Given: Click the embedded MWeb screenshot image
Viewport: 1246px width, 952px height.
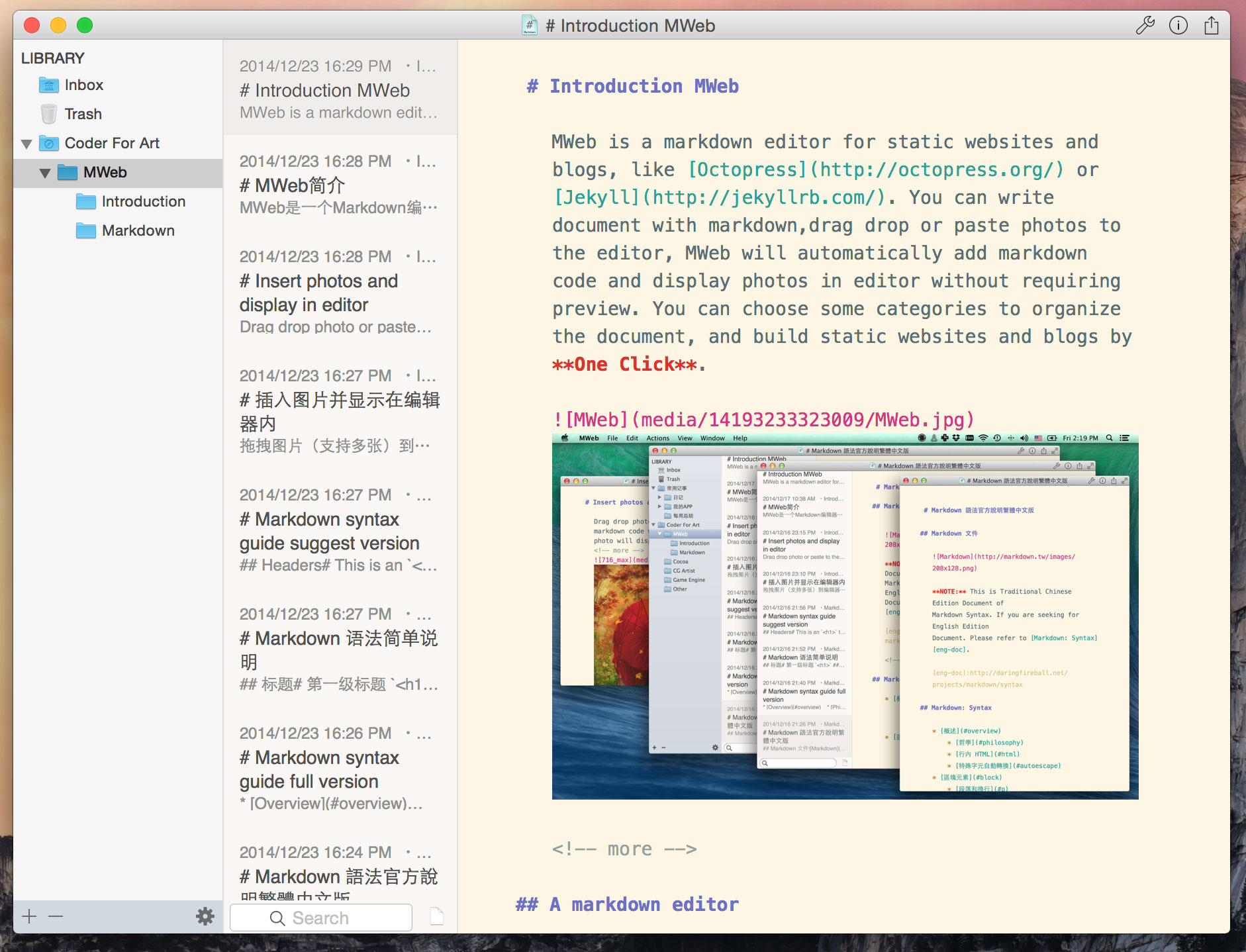Looking at the screenshot, I should click(x=845, y=616).
